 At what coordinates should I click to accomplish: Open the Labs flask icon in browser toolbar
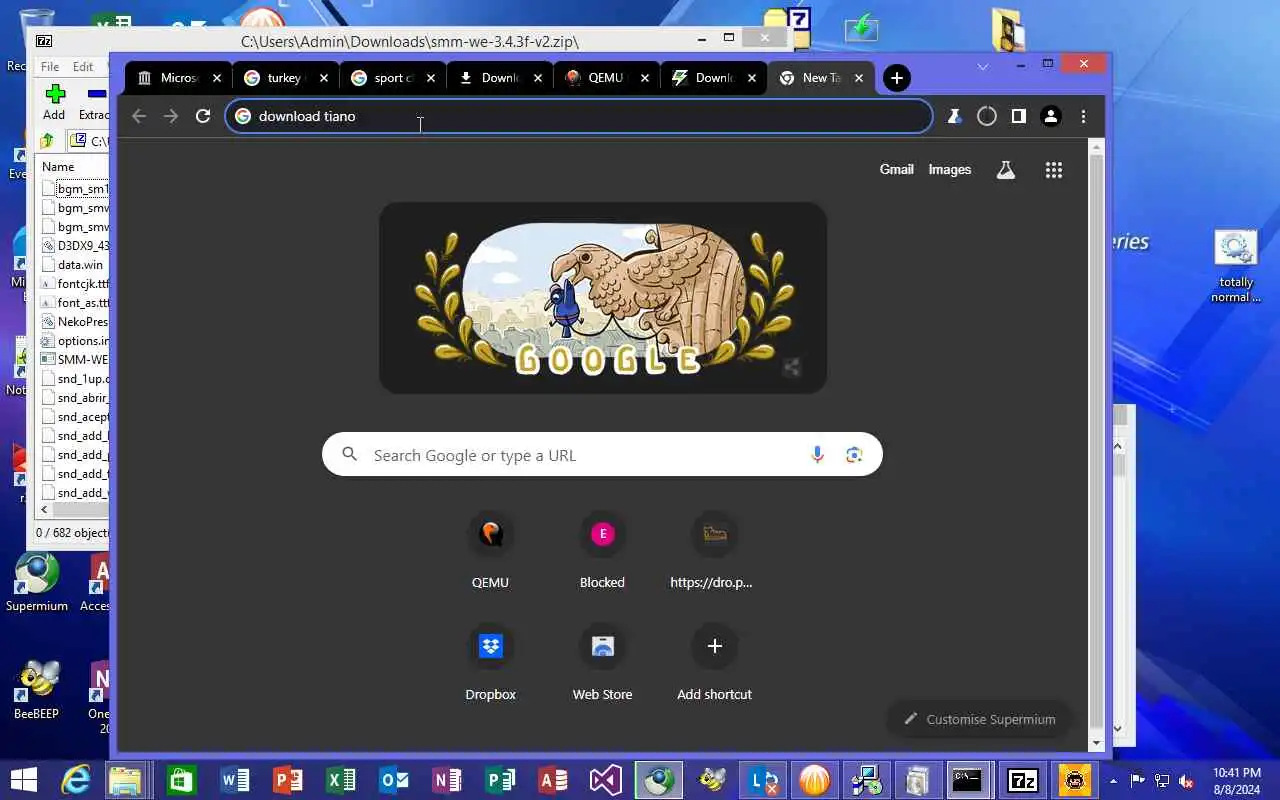point(955,116)
